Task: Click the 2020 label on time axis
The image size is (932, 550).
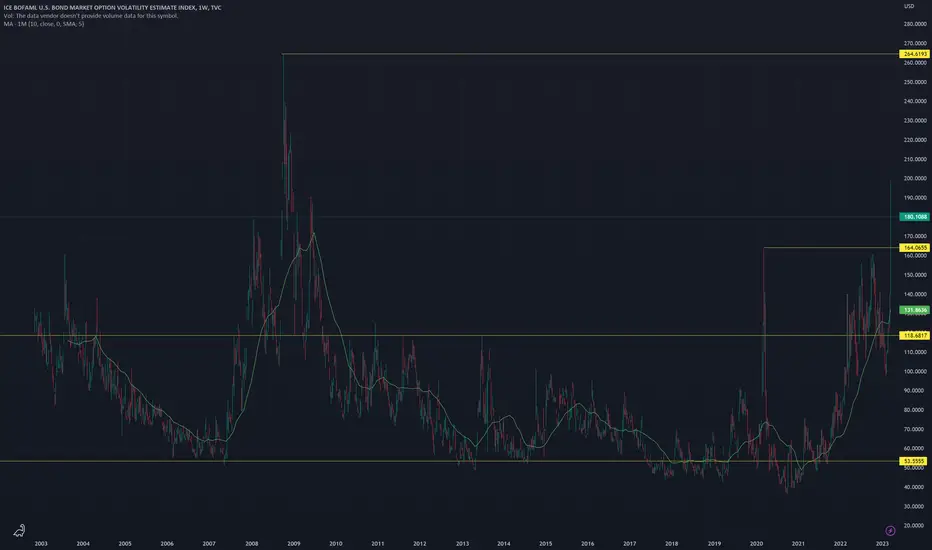Action: [x=756, y=543]
